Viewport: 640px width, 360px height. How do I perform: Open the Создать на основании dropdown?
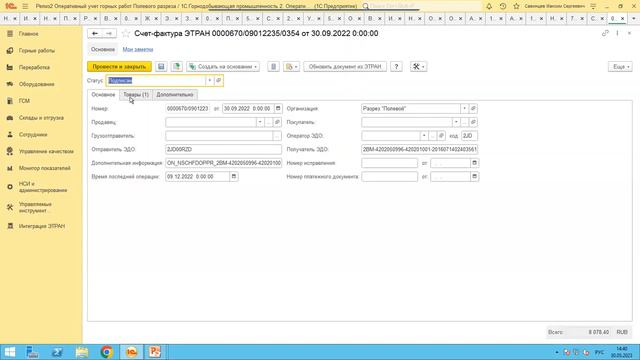(x=223, y=67)
